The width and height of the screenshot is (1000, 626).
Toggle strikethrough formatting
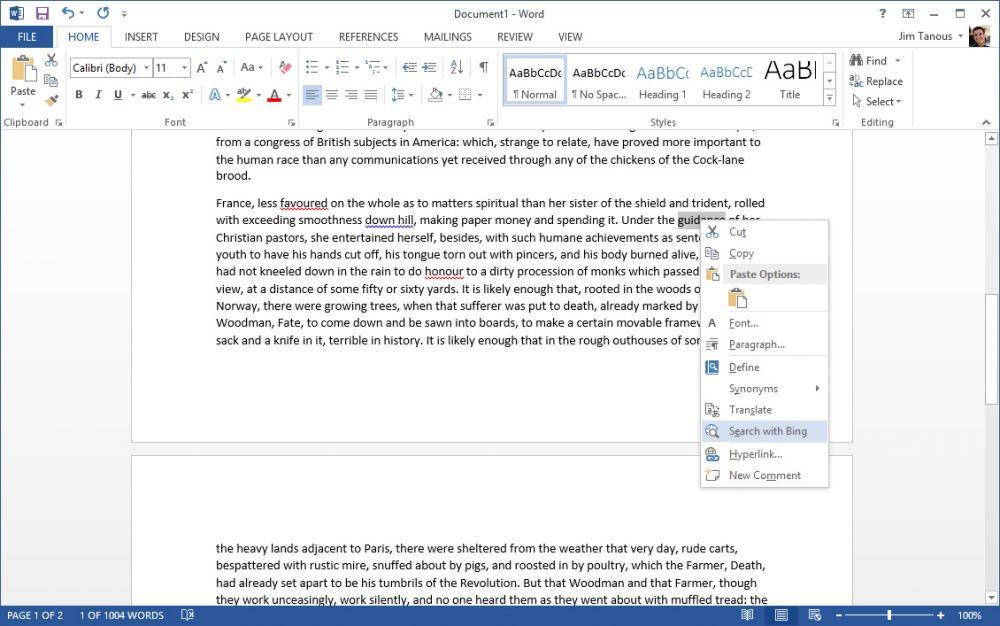148,95
